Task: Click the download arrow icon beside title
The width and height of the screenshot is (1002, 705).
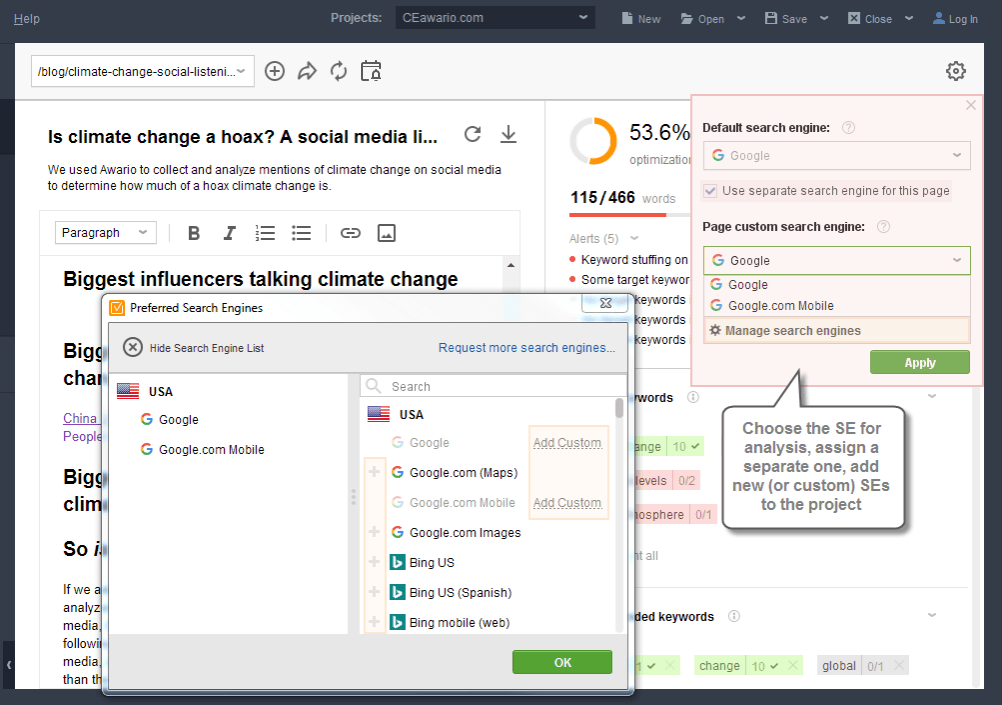Action: (508, 134)
